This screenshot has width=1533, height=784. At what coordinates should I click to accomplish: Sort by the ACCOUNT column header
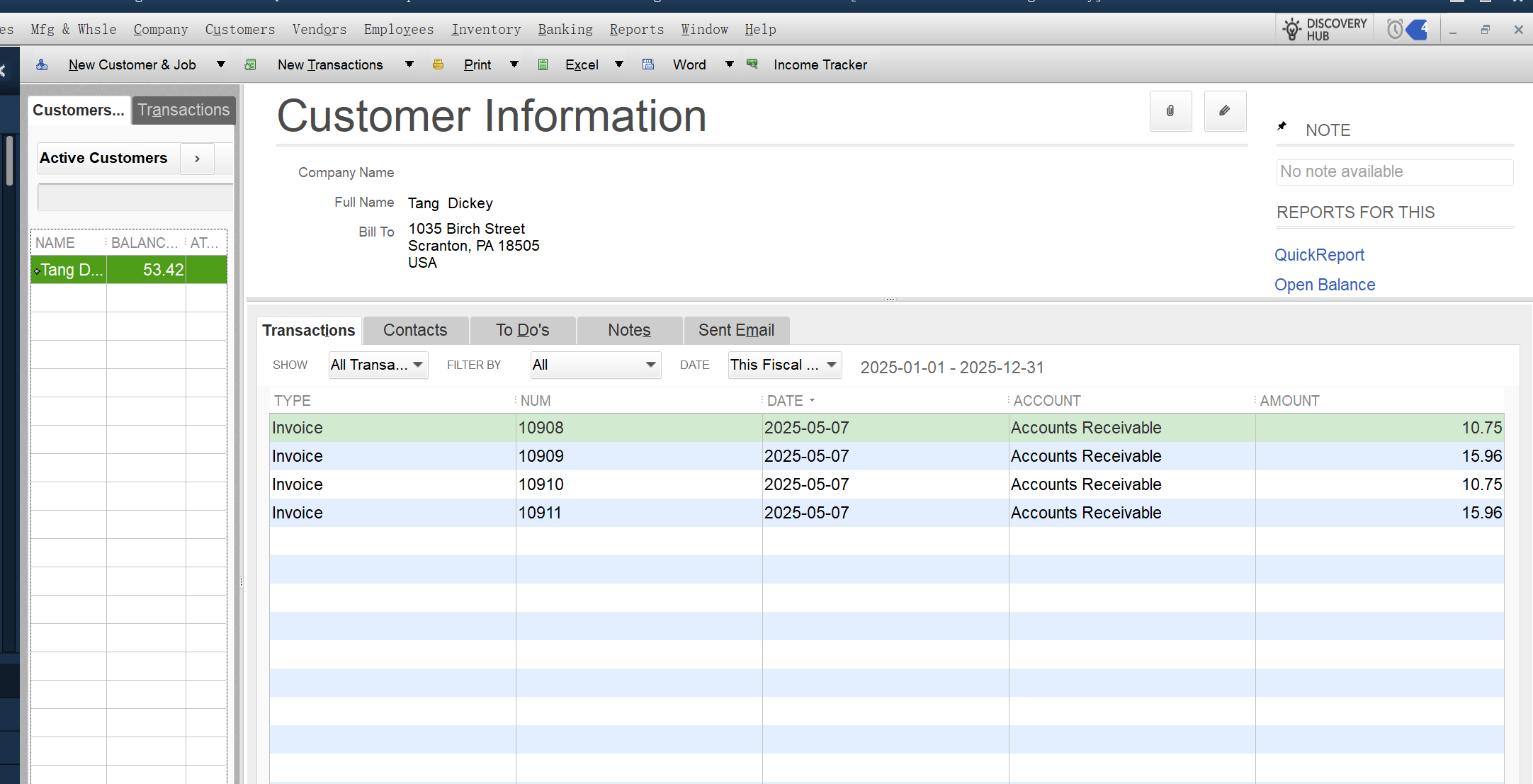(x=1131, y=401)
